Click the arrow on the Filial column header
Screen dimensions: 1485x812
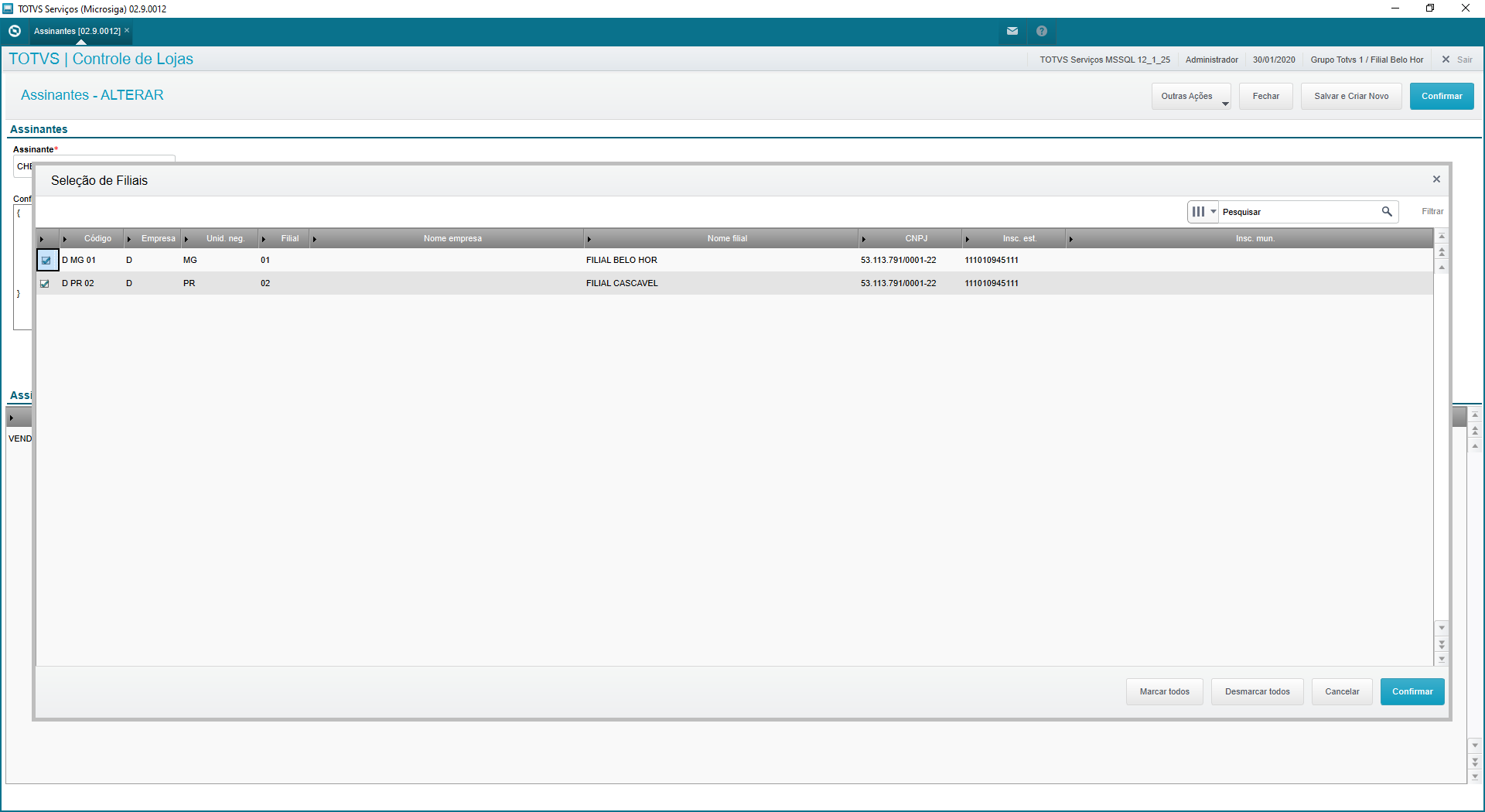[264, 239]
